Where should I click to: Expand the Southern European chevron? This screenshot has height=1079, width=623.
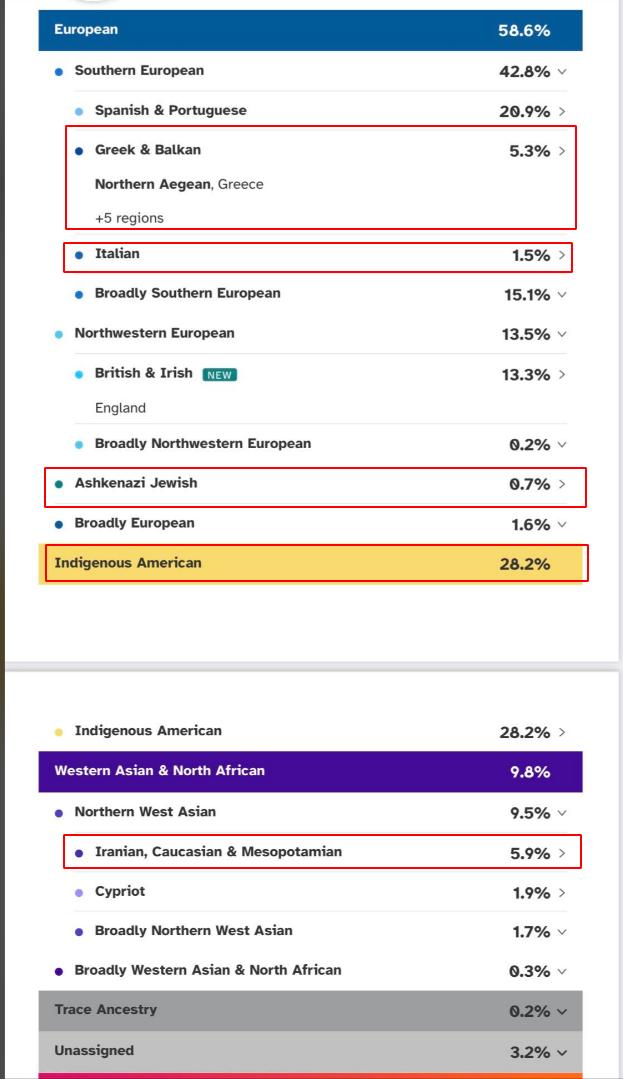click(562, 72)
